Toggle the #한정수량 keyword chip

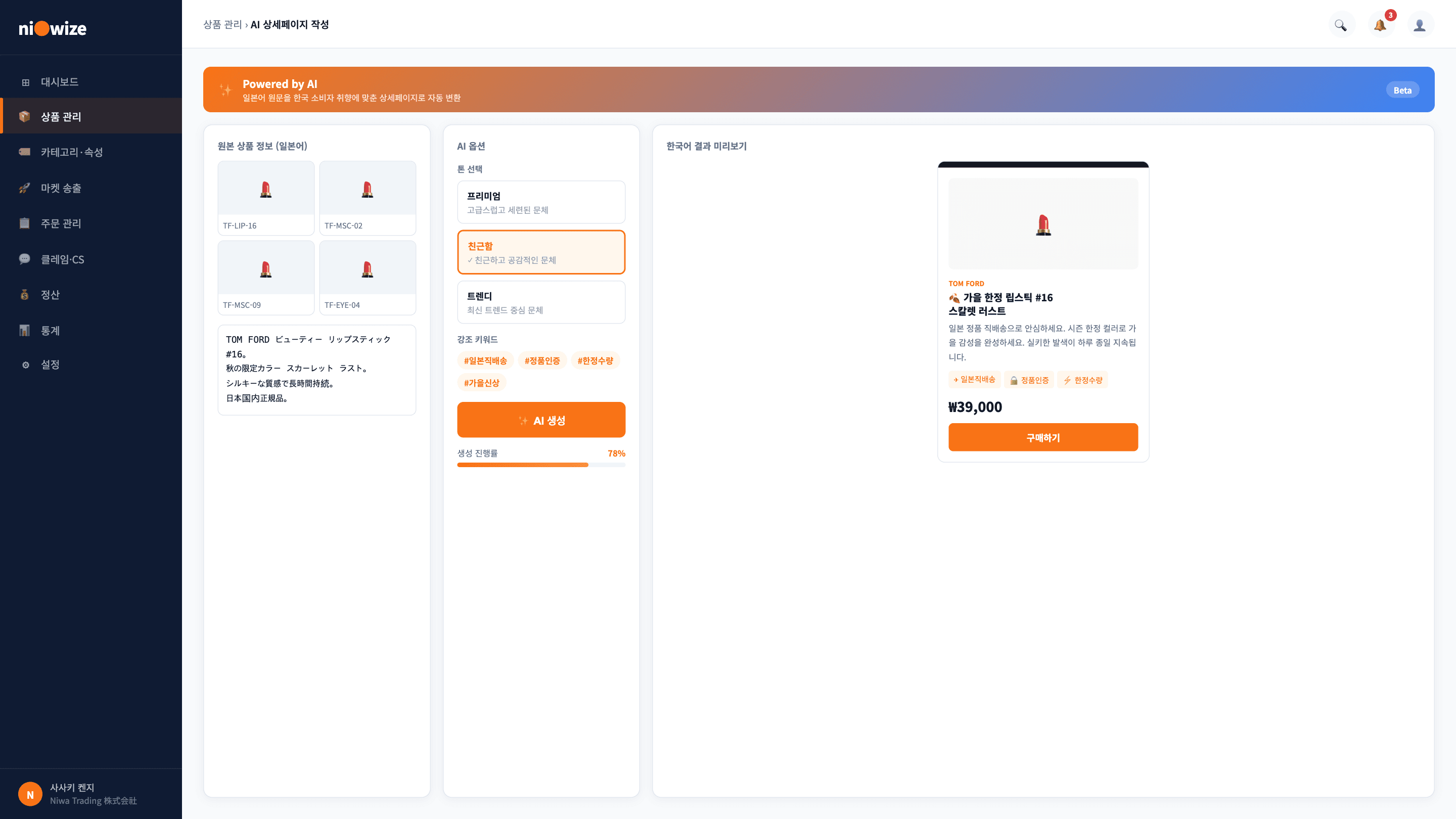pos(595,360)
